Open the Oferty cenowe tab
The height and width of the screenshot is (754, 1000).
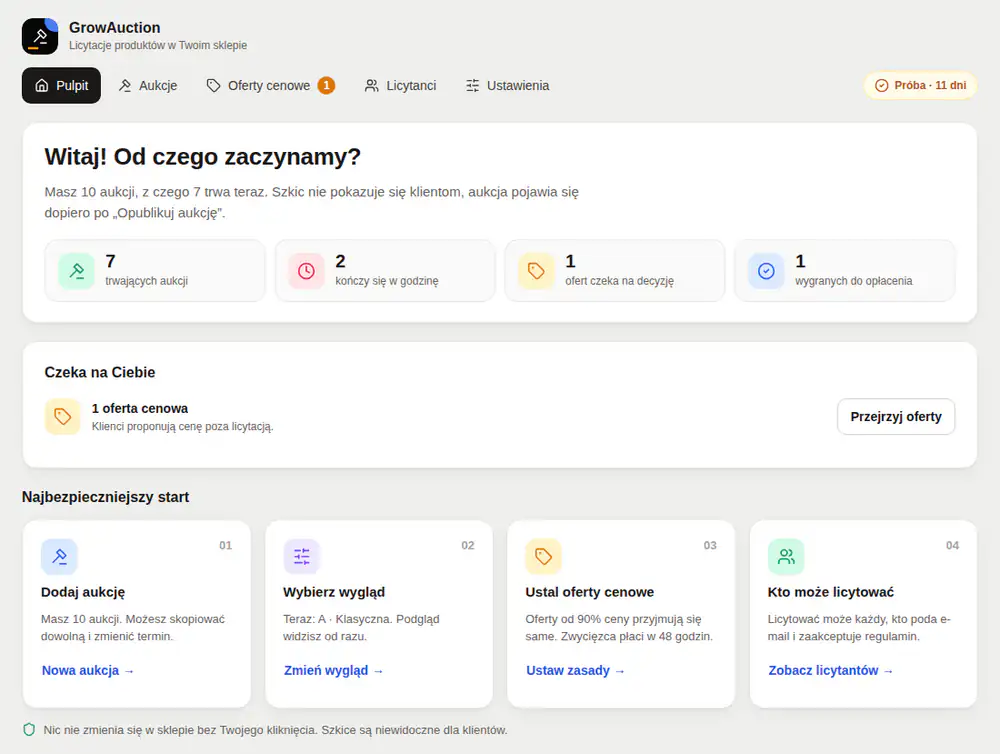click(x=270, y=85)
